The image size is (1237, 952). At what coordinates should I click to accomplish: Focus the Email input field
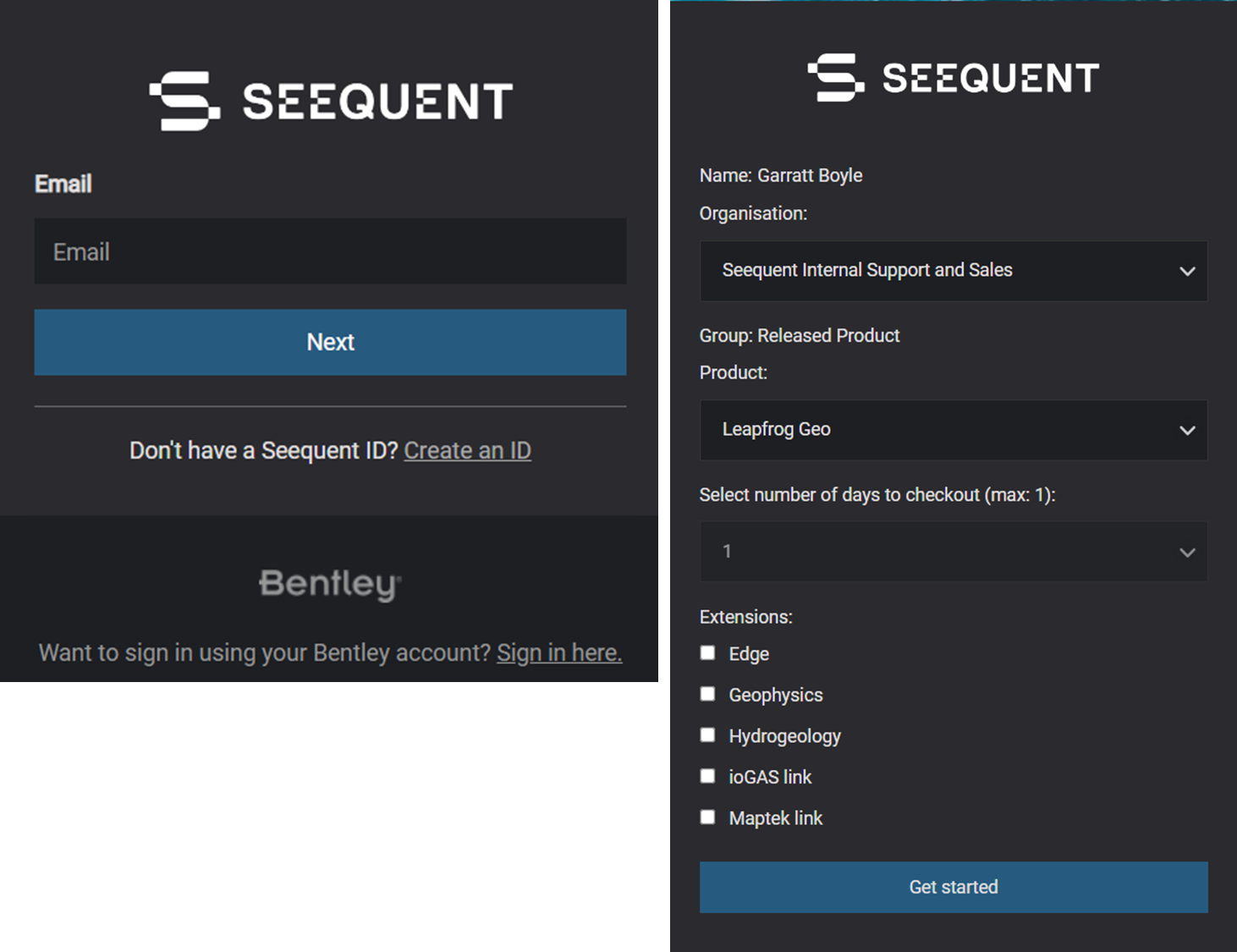point(330,252)
